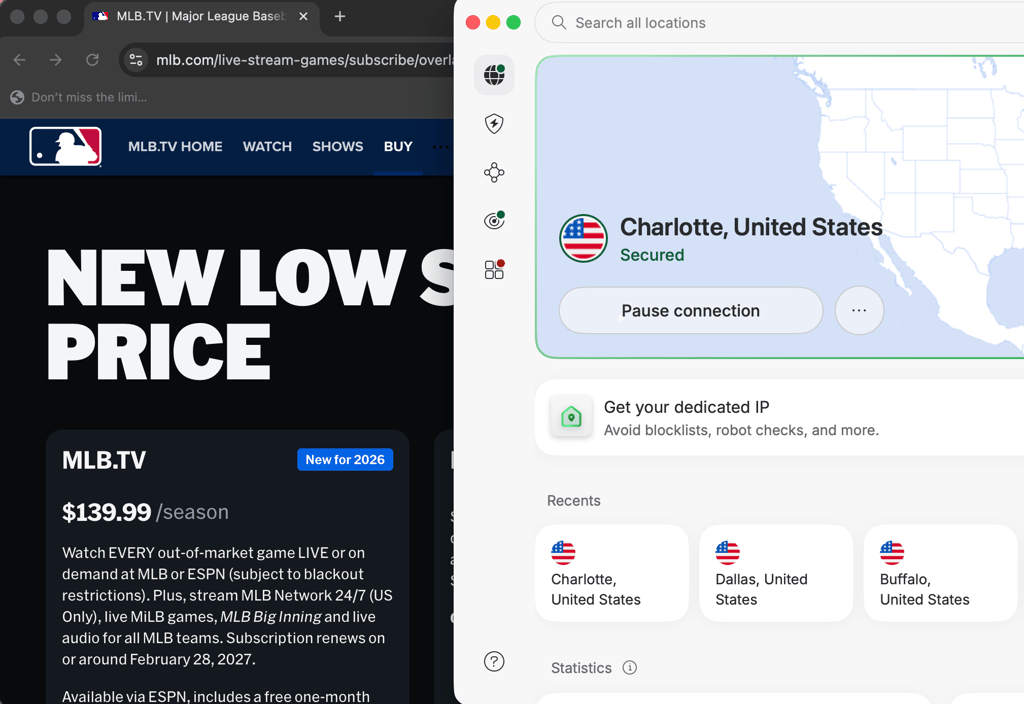
Task: Click the $139.99 /season price text
Action: coord(146,512)
